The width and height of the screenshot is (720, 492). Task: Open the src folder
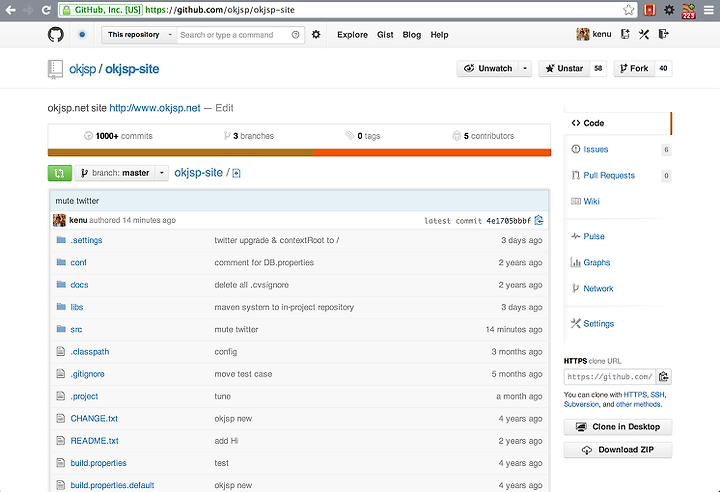click(76, 329)
